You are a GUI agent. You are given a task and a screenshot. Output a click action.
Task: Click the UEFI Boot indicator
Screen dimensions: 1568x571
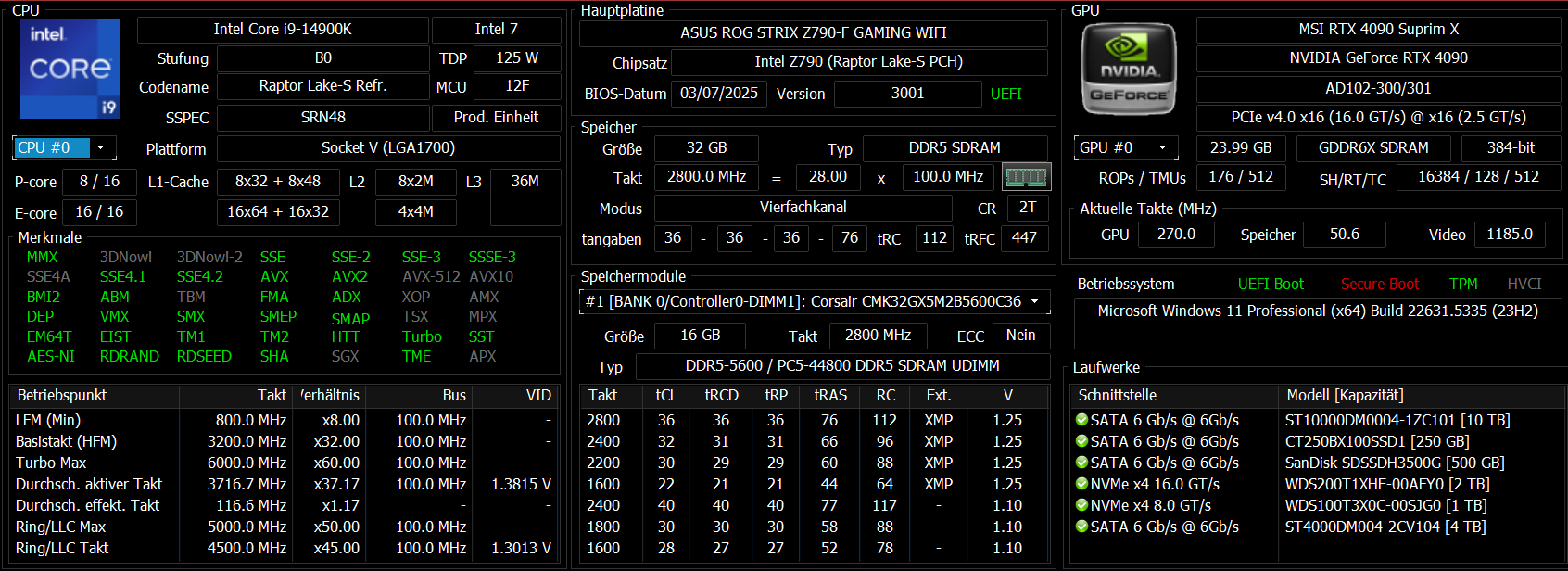[1271, 284]
